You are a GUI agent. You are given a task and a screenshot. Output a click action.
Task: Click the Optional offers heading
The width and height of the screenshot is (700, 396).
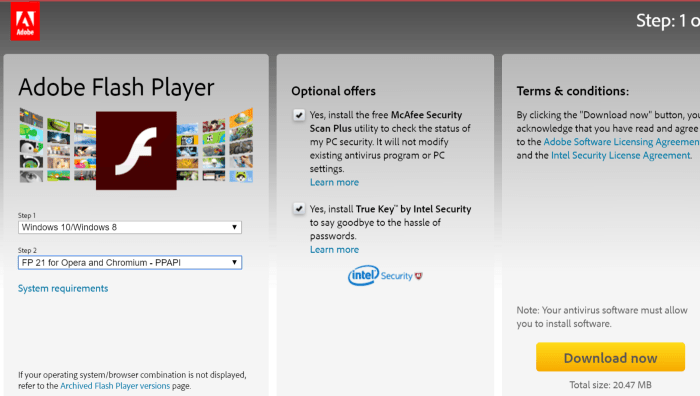pyautogui.click(x=333, y=91)
